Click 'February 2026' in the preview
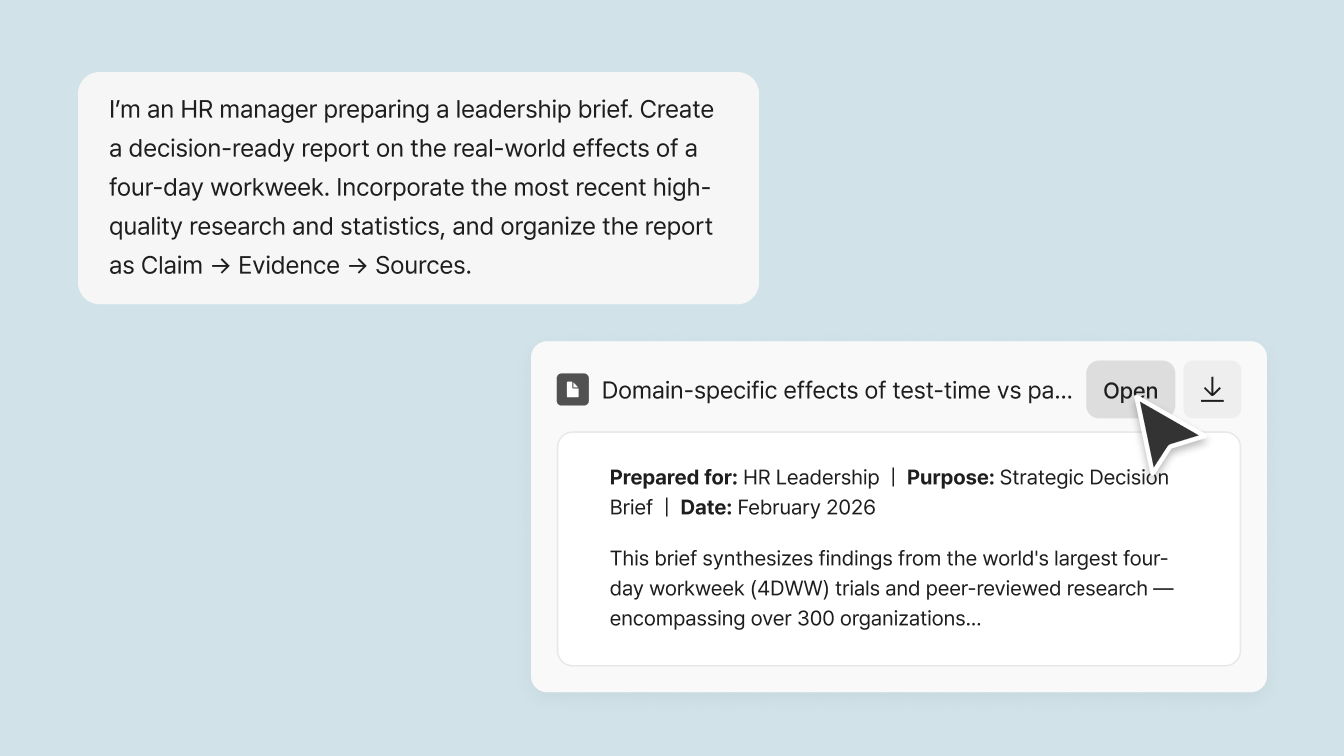Viewport: 1344px width, 756px height. click(806, 507)
